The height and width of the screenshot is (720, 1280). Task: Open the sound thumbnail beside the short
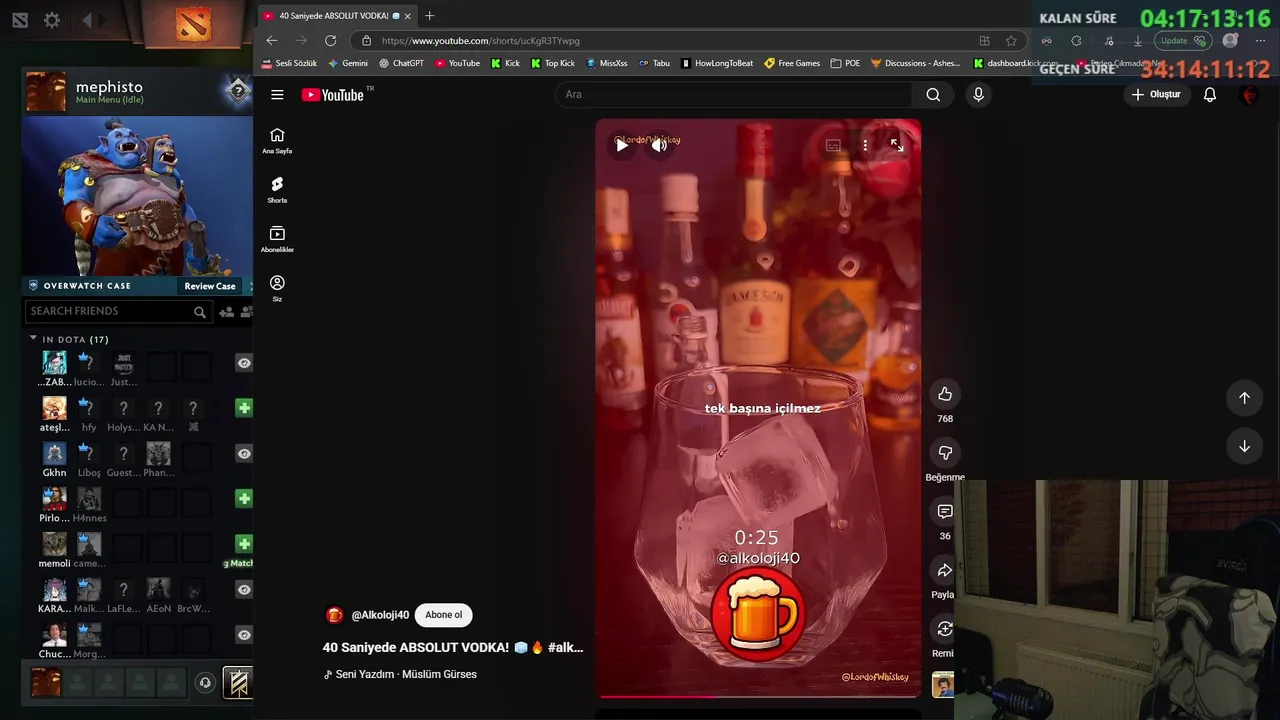pos(943,685)
